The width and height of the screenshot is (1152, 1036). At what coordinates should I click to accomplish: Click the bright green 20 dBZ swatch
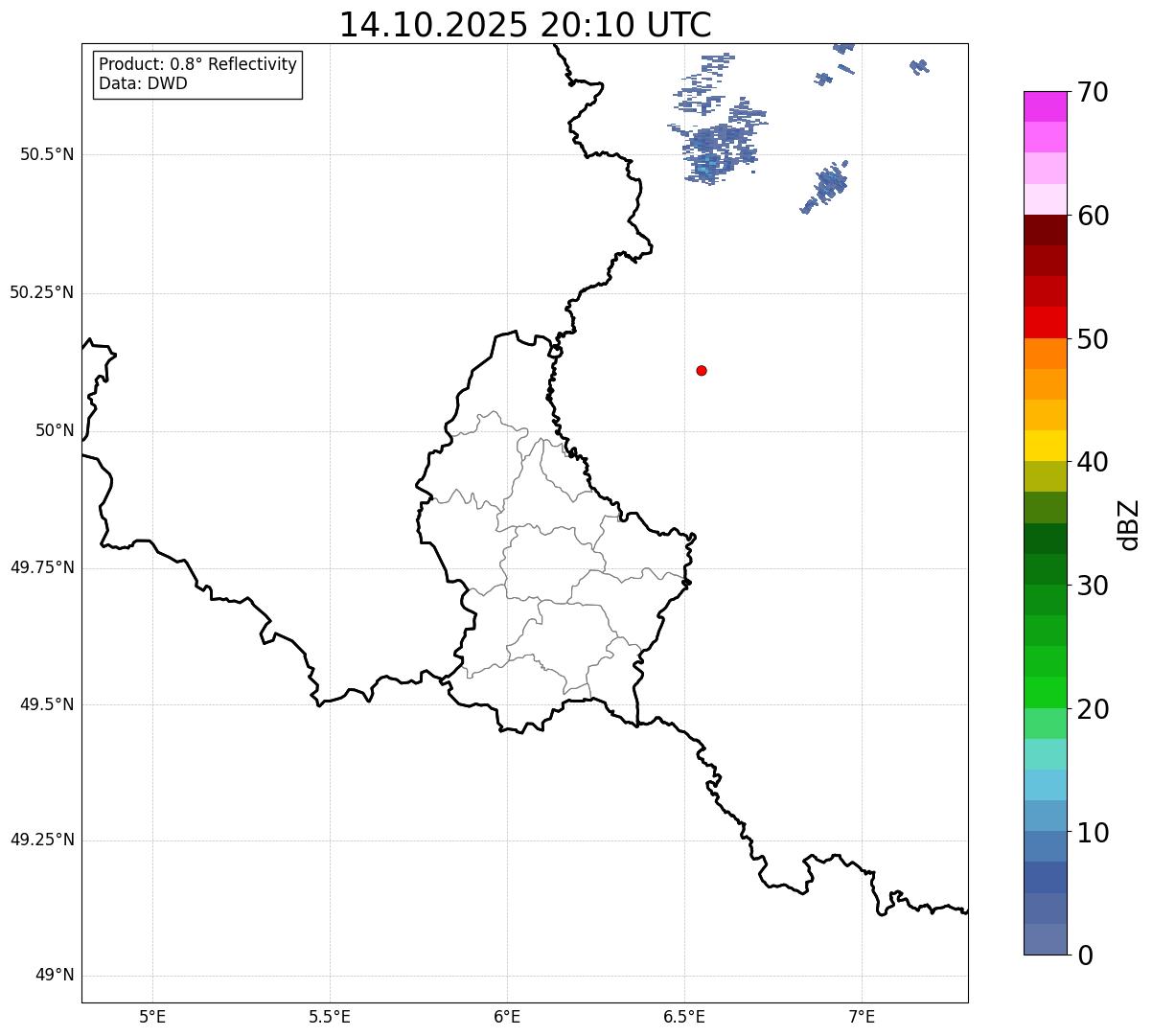[1045, 693]
